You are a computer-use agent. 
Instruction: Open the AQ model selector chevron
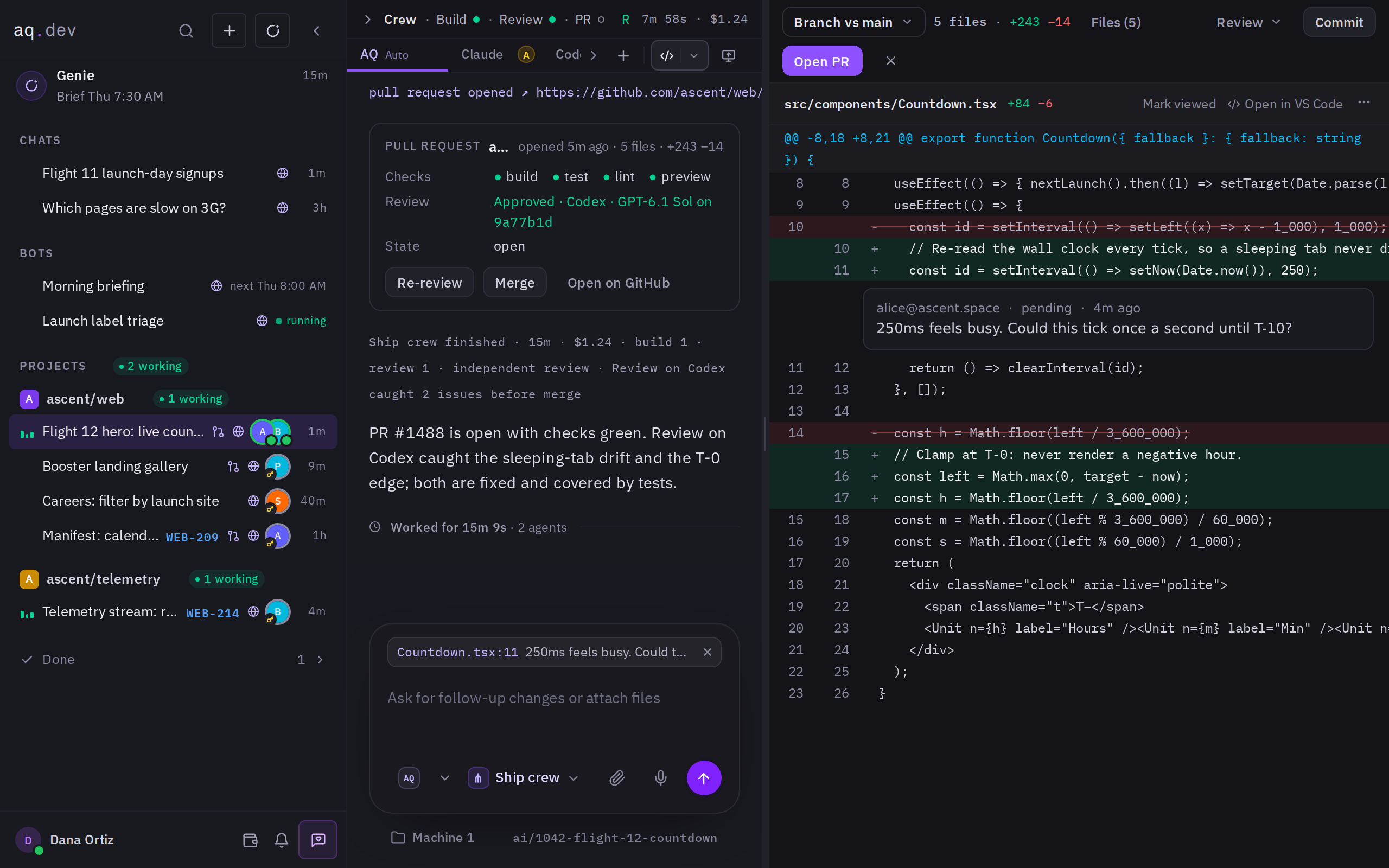(445, 778)
